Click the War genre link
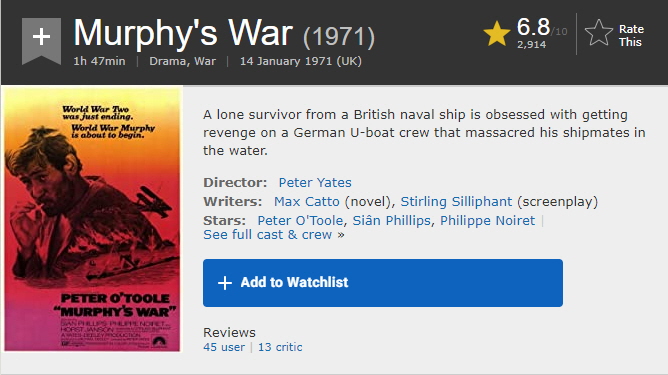 click(x=205, y=61)
